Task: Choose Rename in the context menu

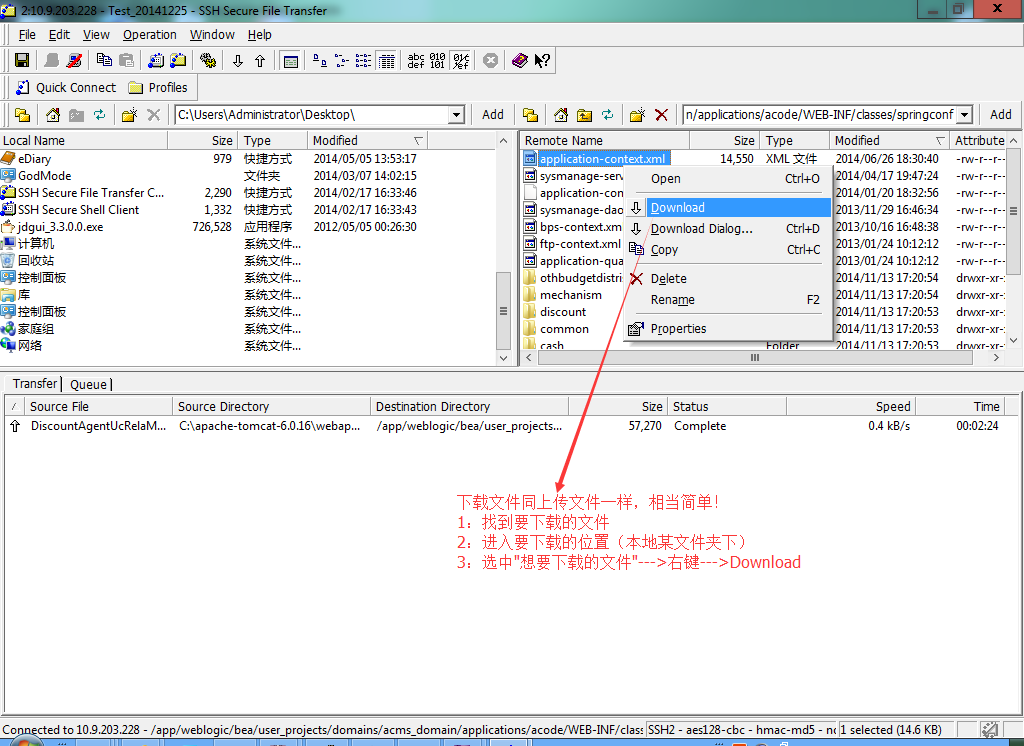Action: 728,300
